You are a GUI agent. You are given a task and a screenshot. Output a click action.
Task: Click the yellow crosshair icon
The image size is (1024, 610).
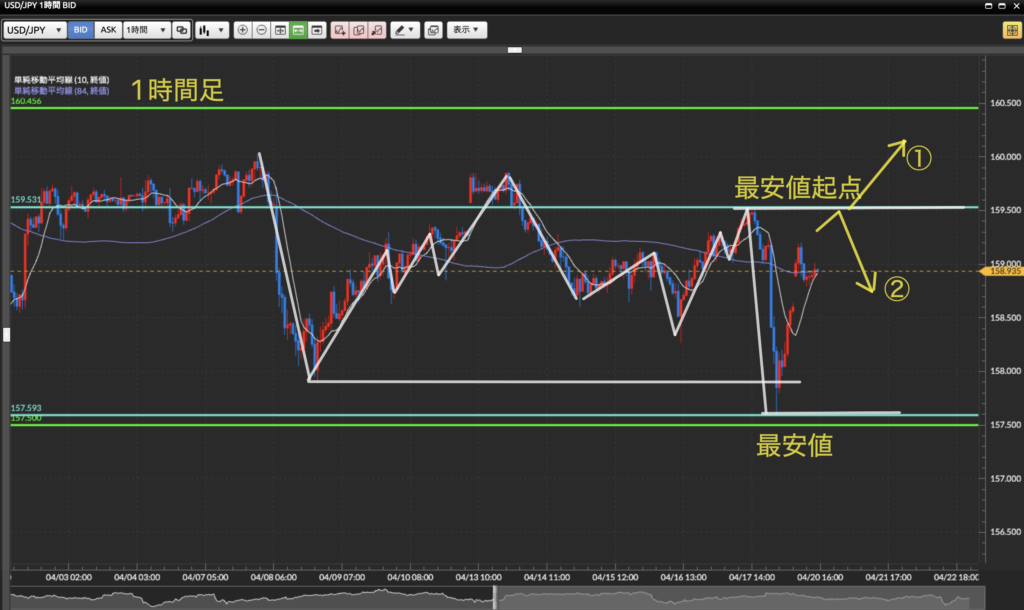click(1010, 30)
